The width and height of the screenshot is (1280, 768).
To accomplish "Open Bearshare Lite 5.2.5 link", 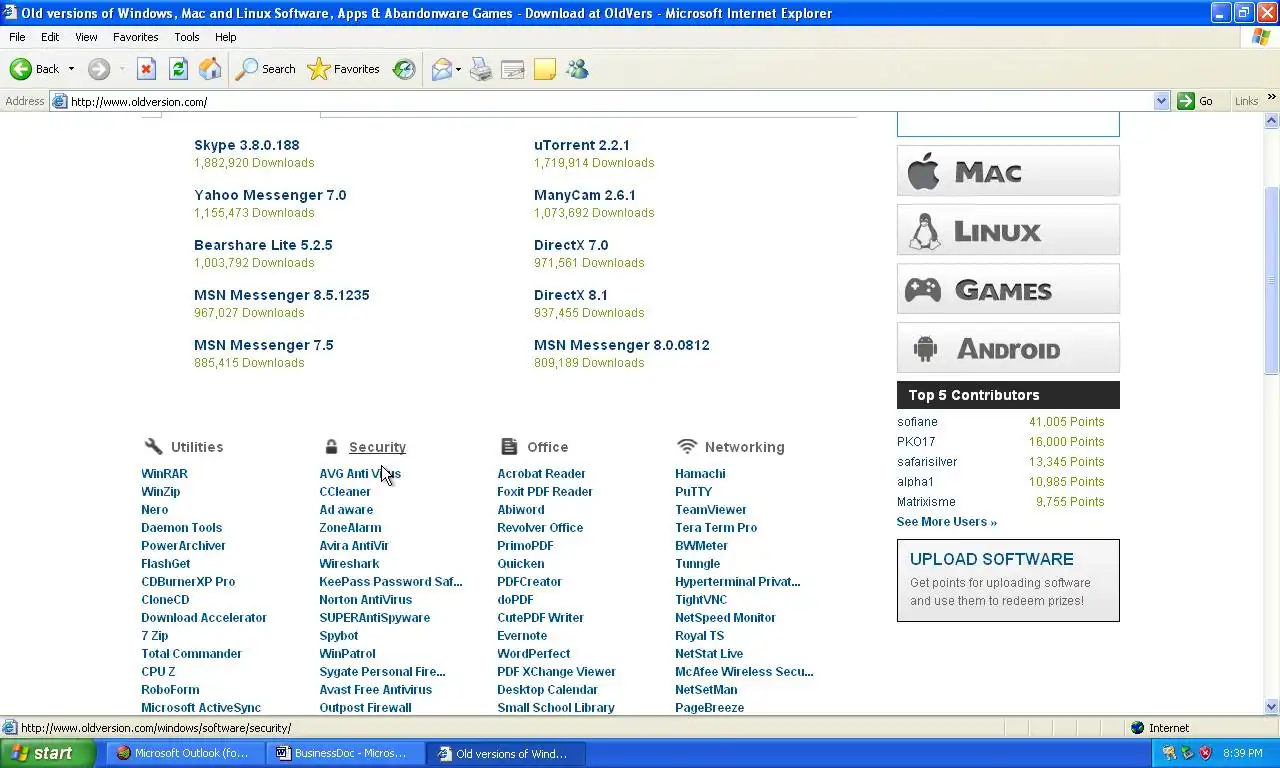I will click(263, 245).
